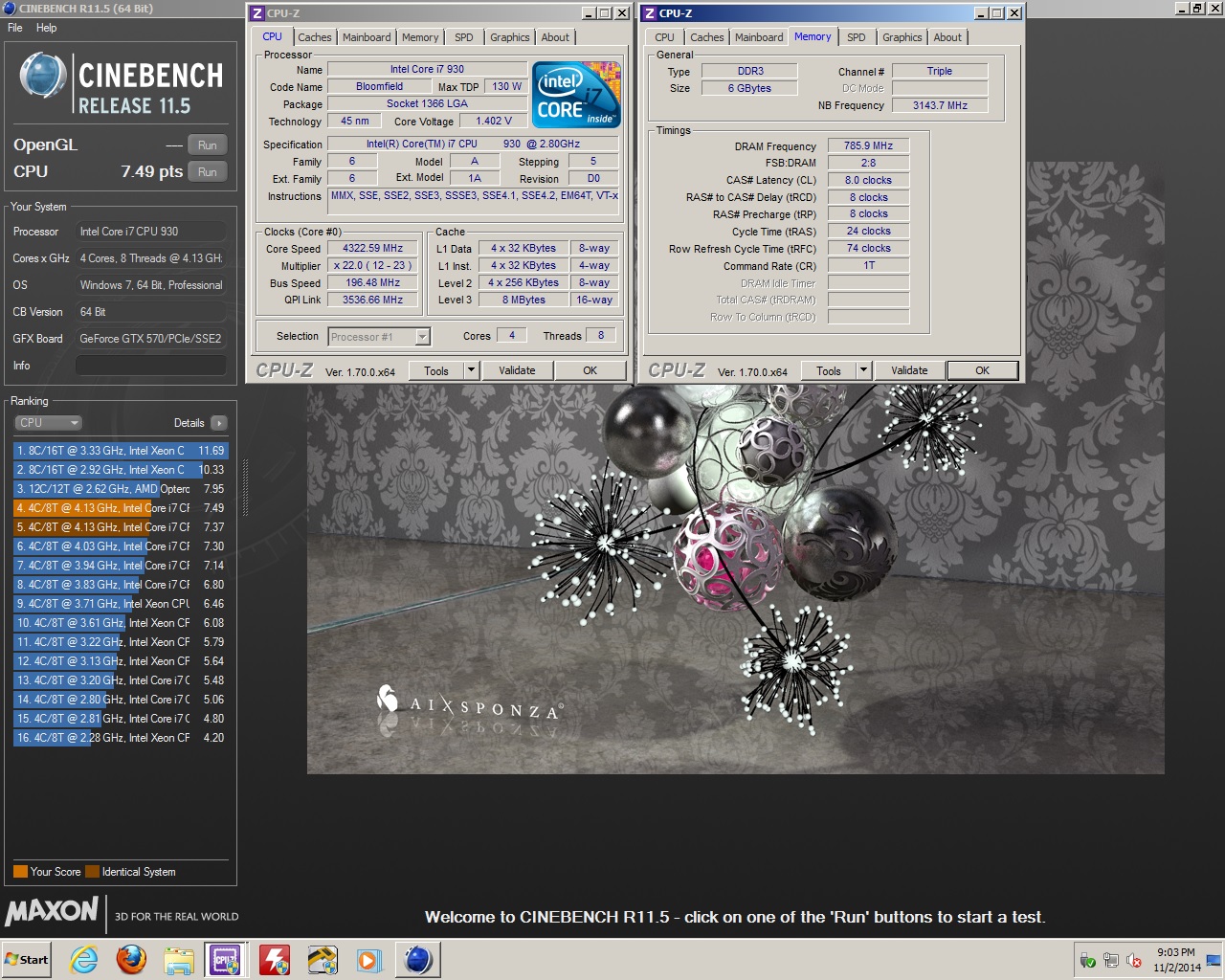Switch to About tab in the left CPU-Z window
The height and width of the screenshot is (980, 1225).
555,37
